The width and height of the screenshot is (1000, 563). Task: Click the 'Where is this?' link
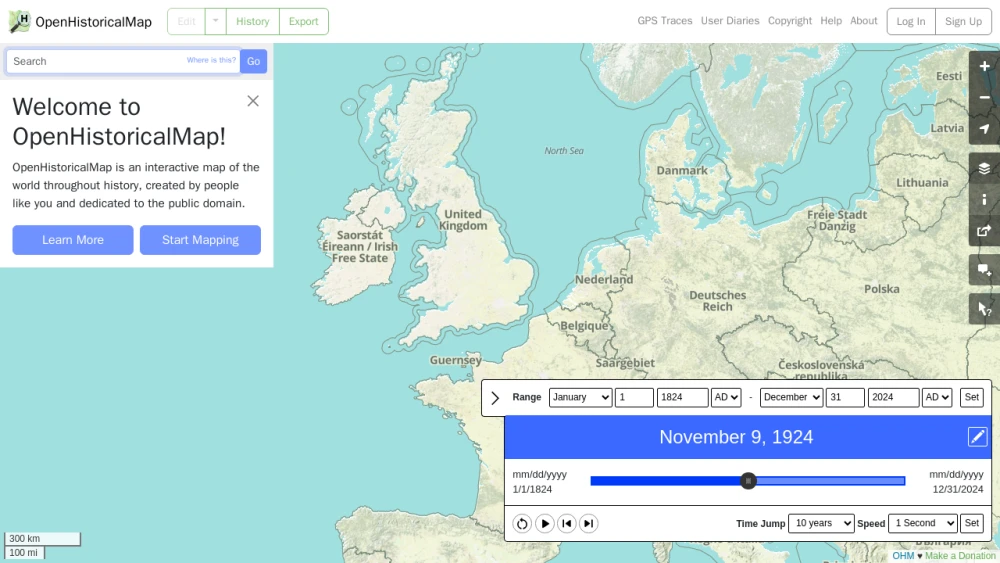coord(211,60)
